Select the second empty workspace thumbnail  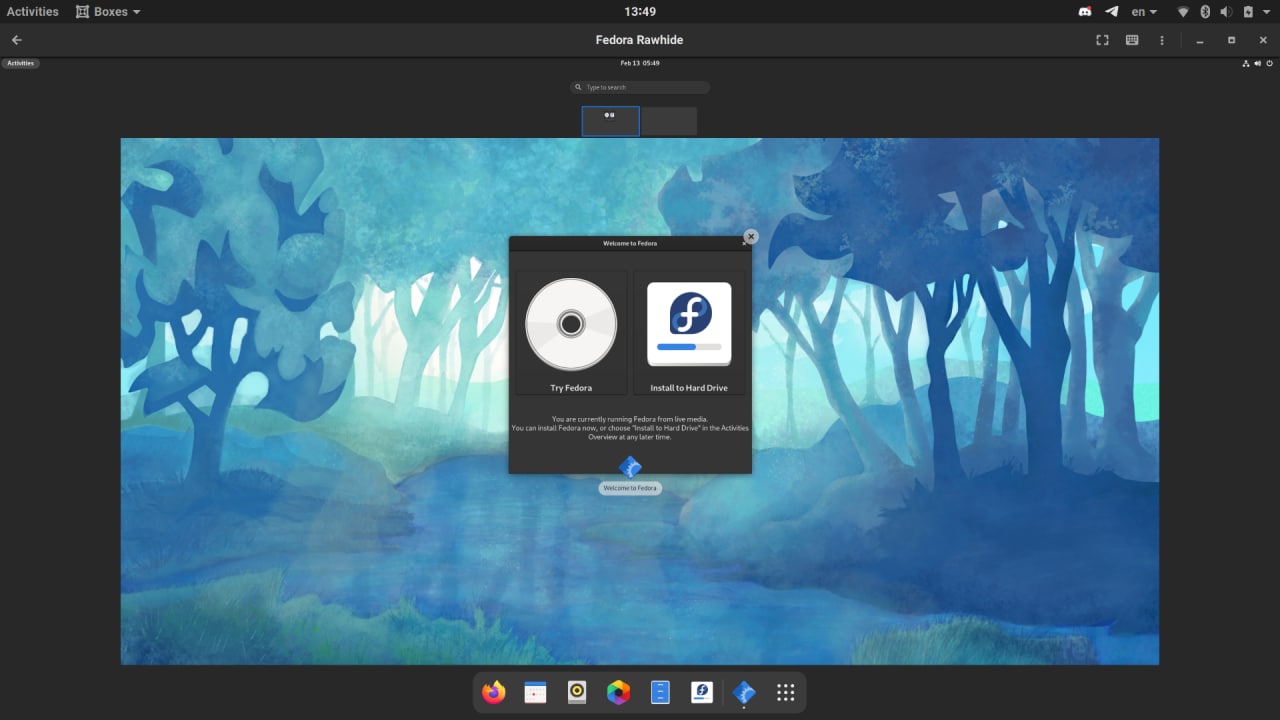669,121
